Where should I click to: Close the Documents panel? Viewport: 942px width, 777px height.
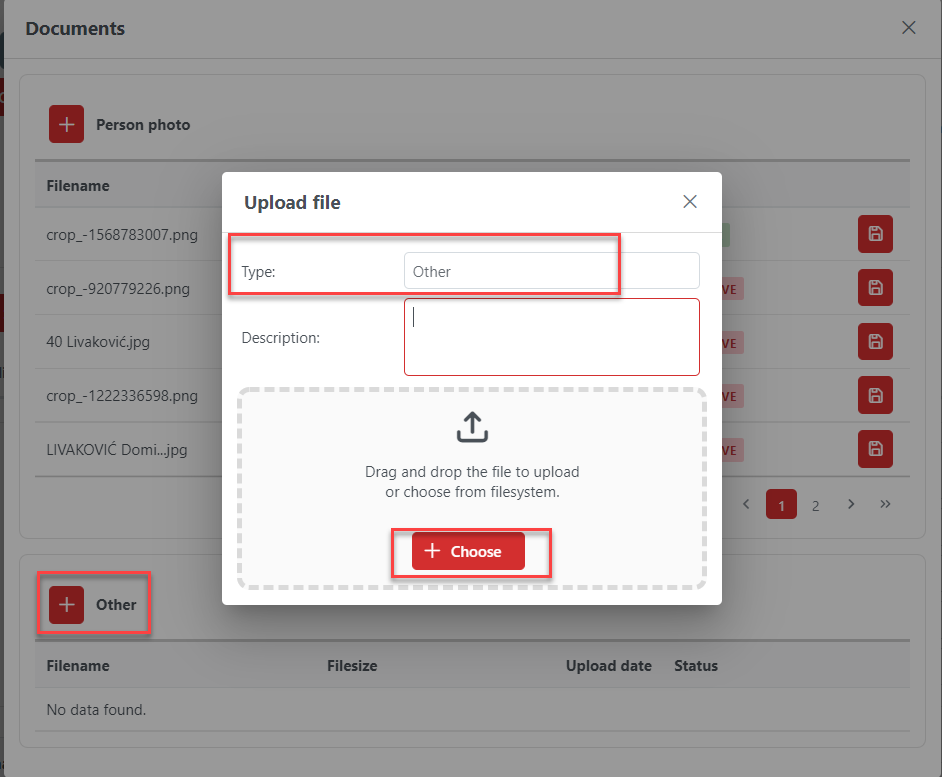coord(908,28)
